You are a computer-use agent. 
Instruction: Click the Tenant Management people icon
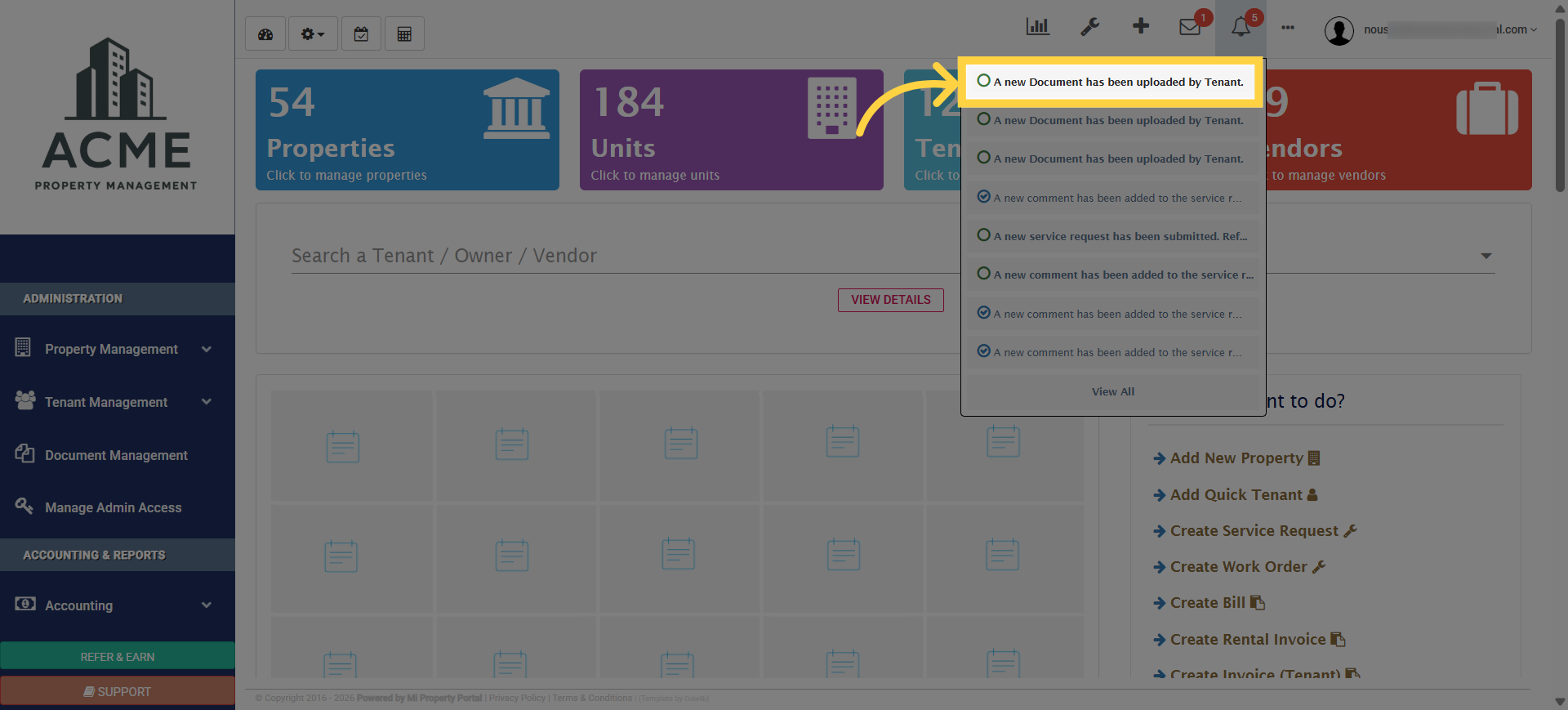(x=25, y=400)
